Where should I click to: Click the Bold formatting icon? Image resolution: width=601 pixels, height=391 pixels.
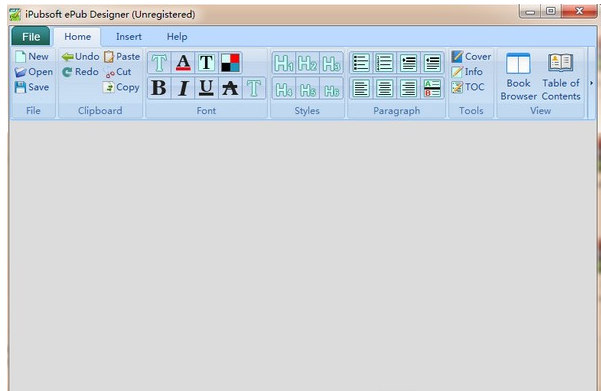click(159, 88)
